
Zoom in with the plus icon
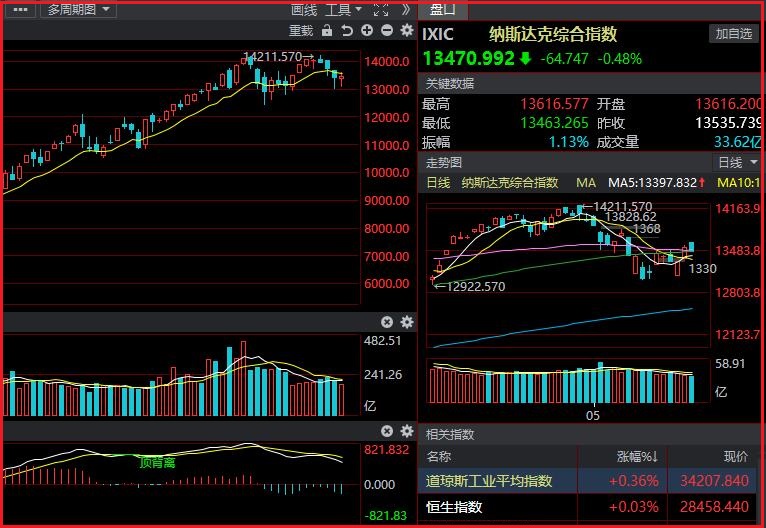click(367, 30)
